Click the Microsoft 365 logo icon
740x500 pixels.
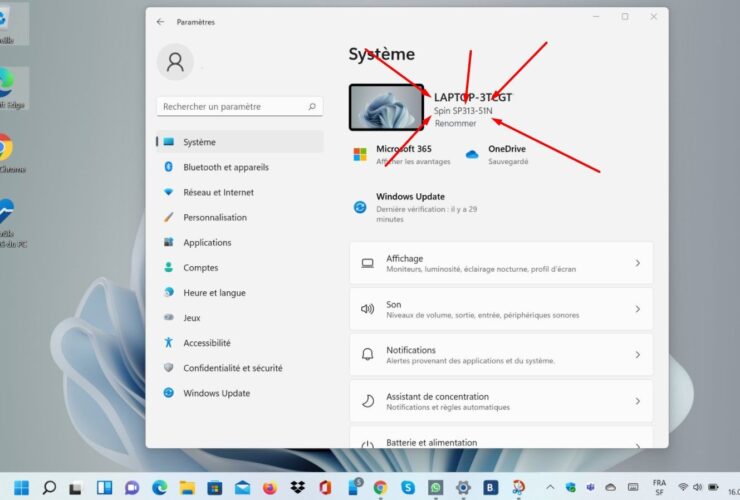point(360,154)
